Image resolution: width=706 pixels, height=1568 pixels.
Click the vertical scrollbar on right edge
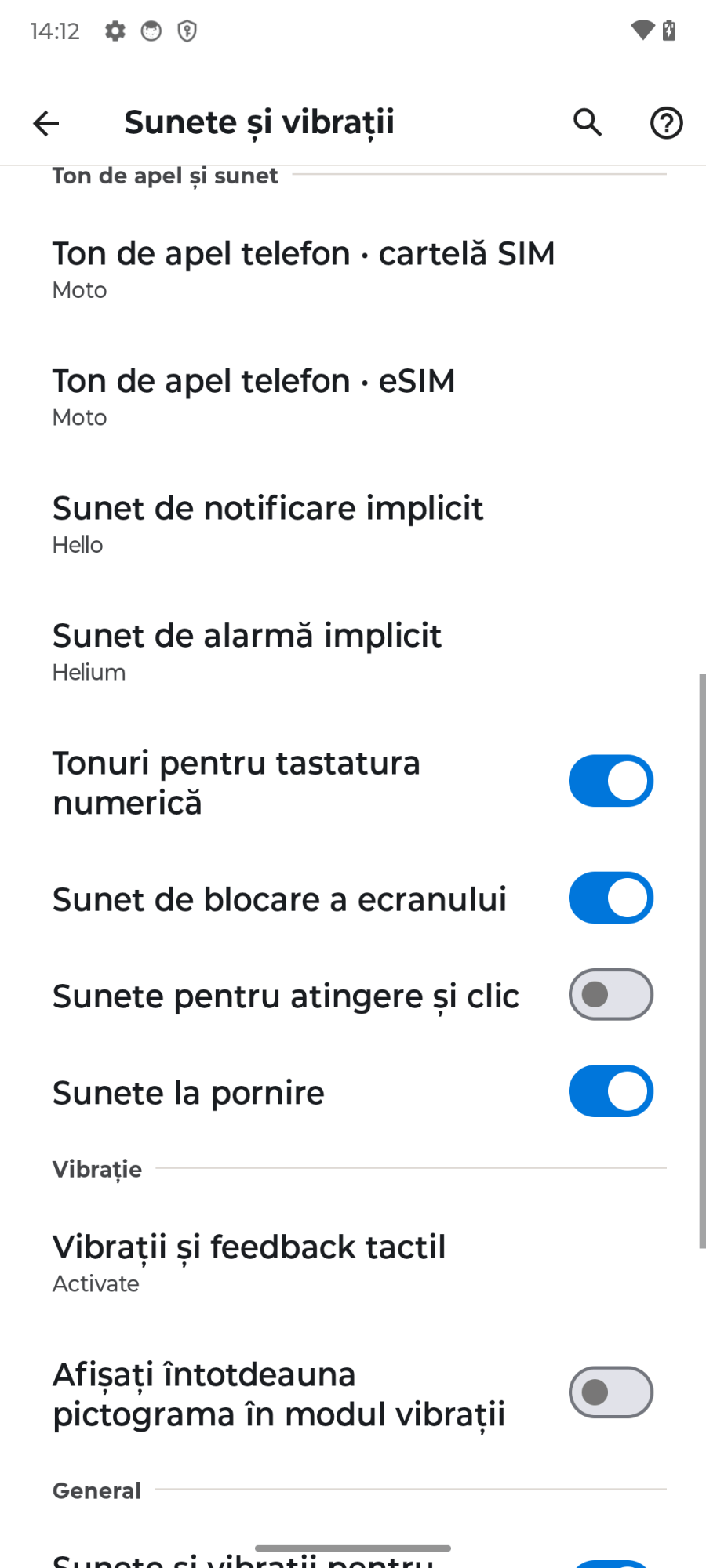(x=702, y=960)
